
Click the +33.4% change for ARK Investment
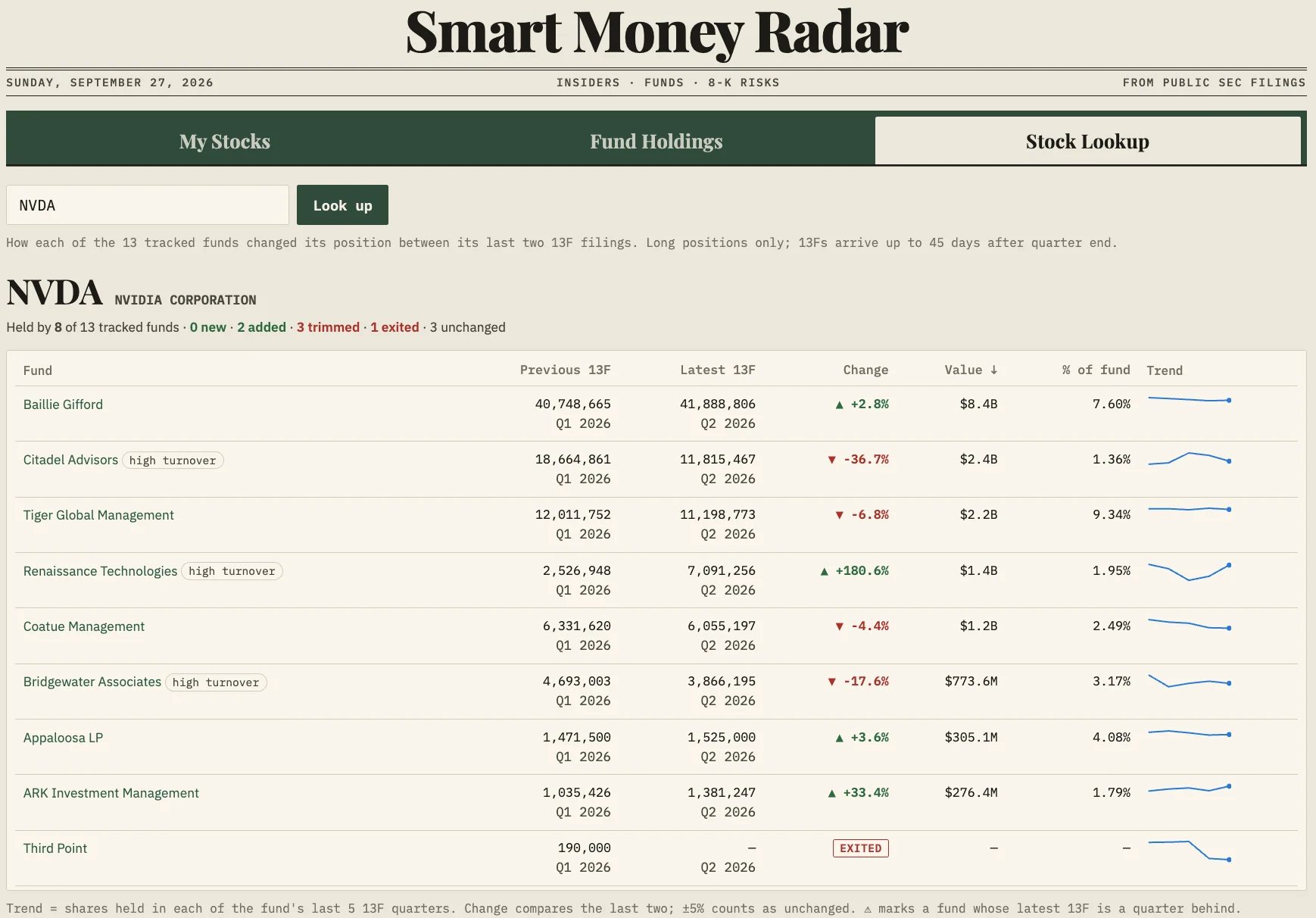pos(858,793)
